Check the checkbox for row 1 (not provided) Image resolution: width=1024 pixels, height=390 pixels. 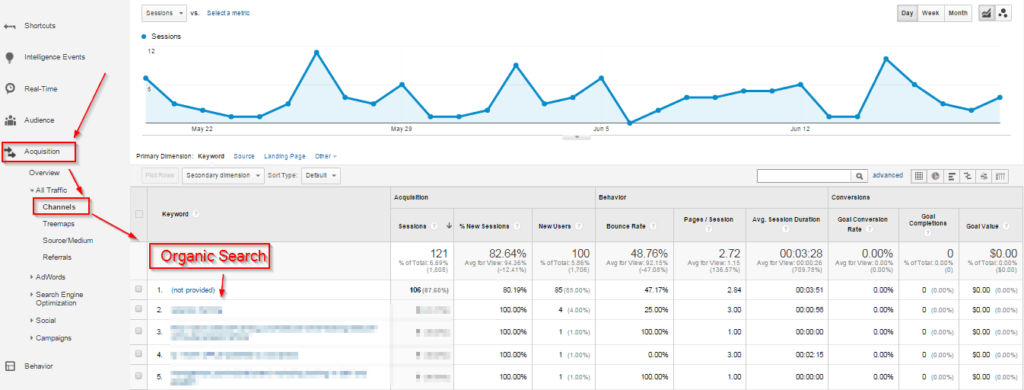click(138, 289)
